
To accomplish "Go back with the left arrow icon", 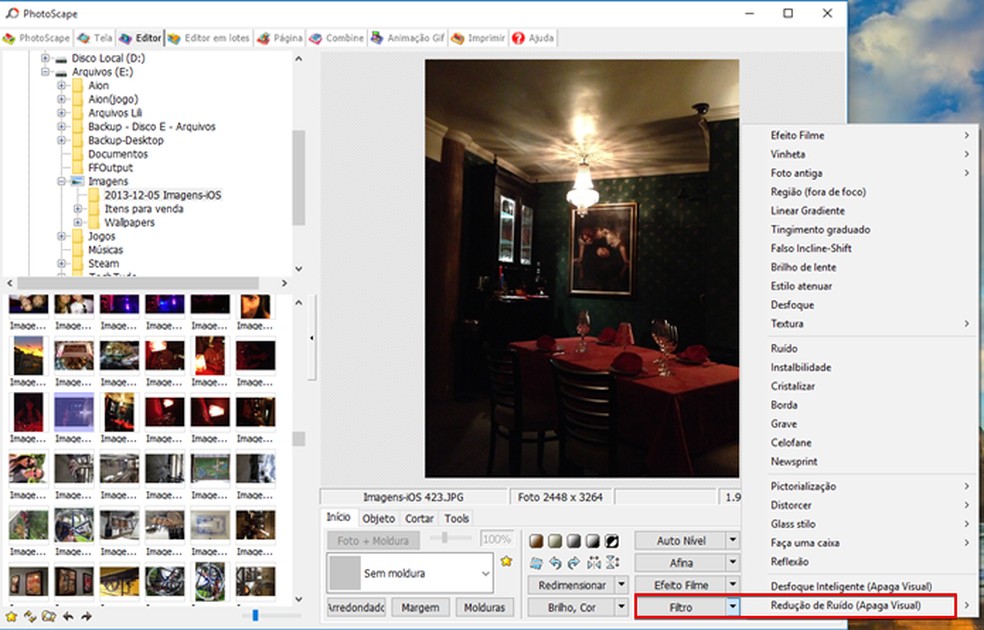I will pyautogui.click(x=68, y=616).
